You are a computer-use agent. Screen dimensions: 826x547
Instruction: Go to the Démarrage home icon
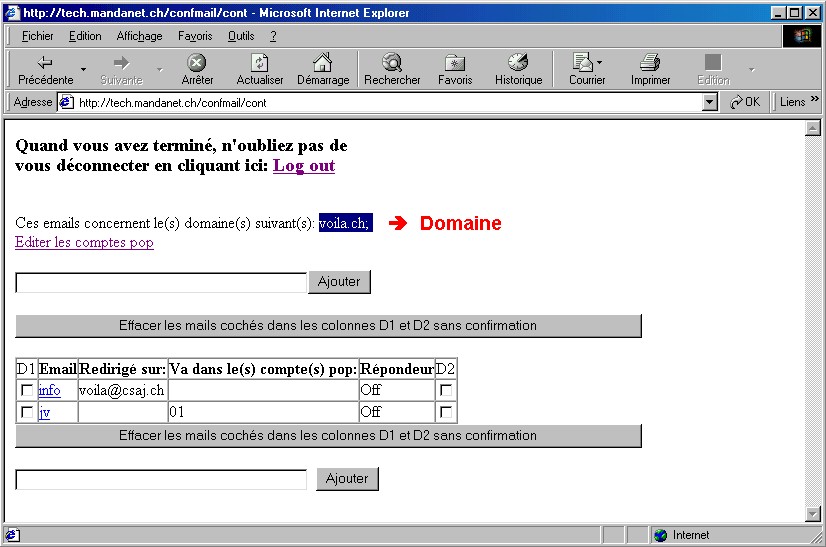322,63
